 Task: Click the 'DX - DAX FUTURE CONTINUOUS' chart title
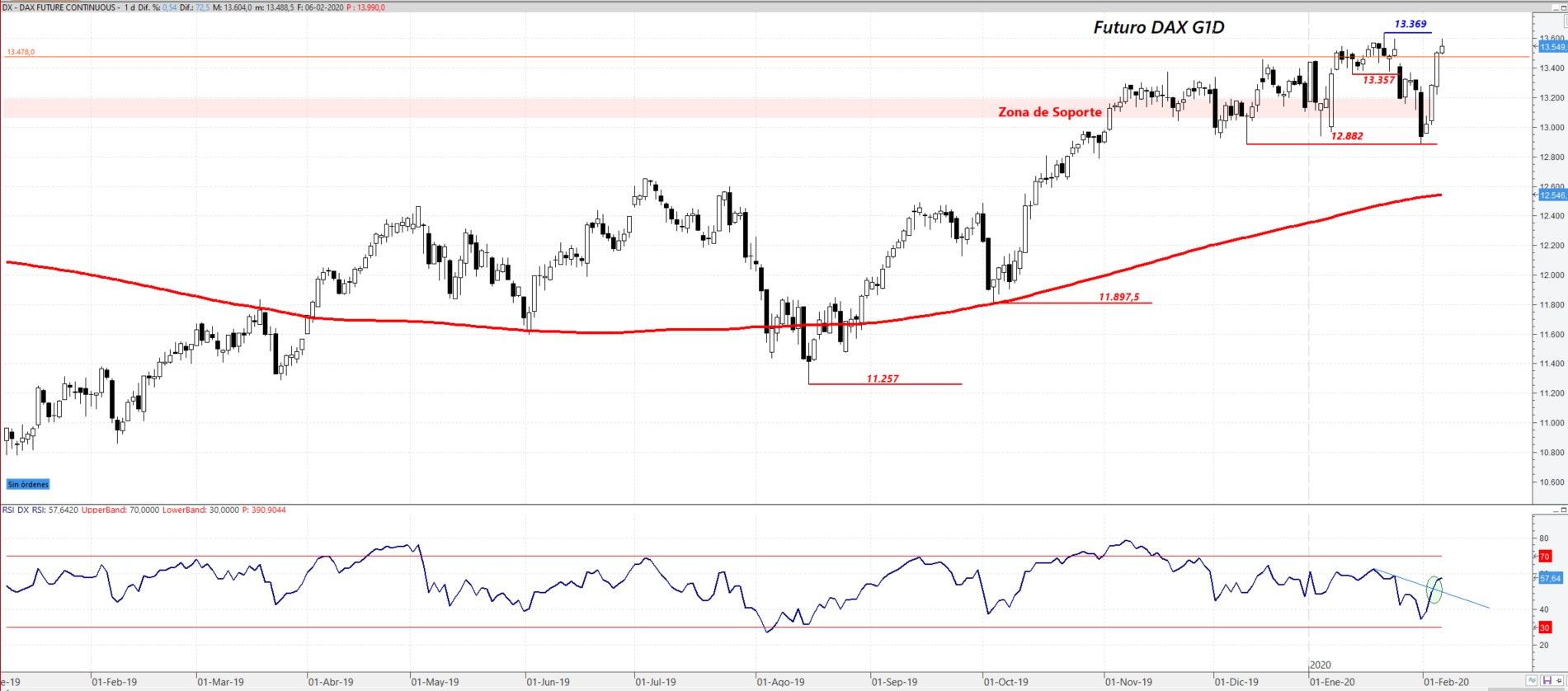[x=59, y=7]
